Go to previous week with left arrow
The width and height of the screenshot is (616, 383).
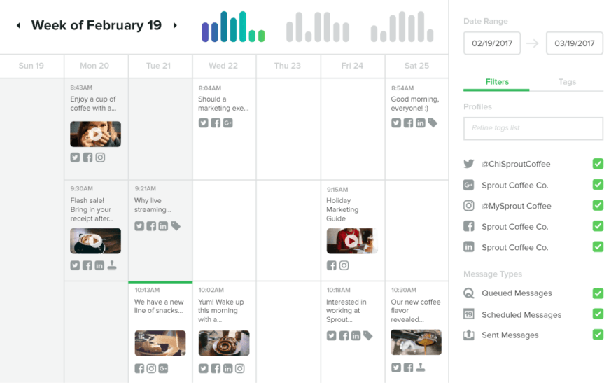[x=18, y=26]
